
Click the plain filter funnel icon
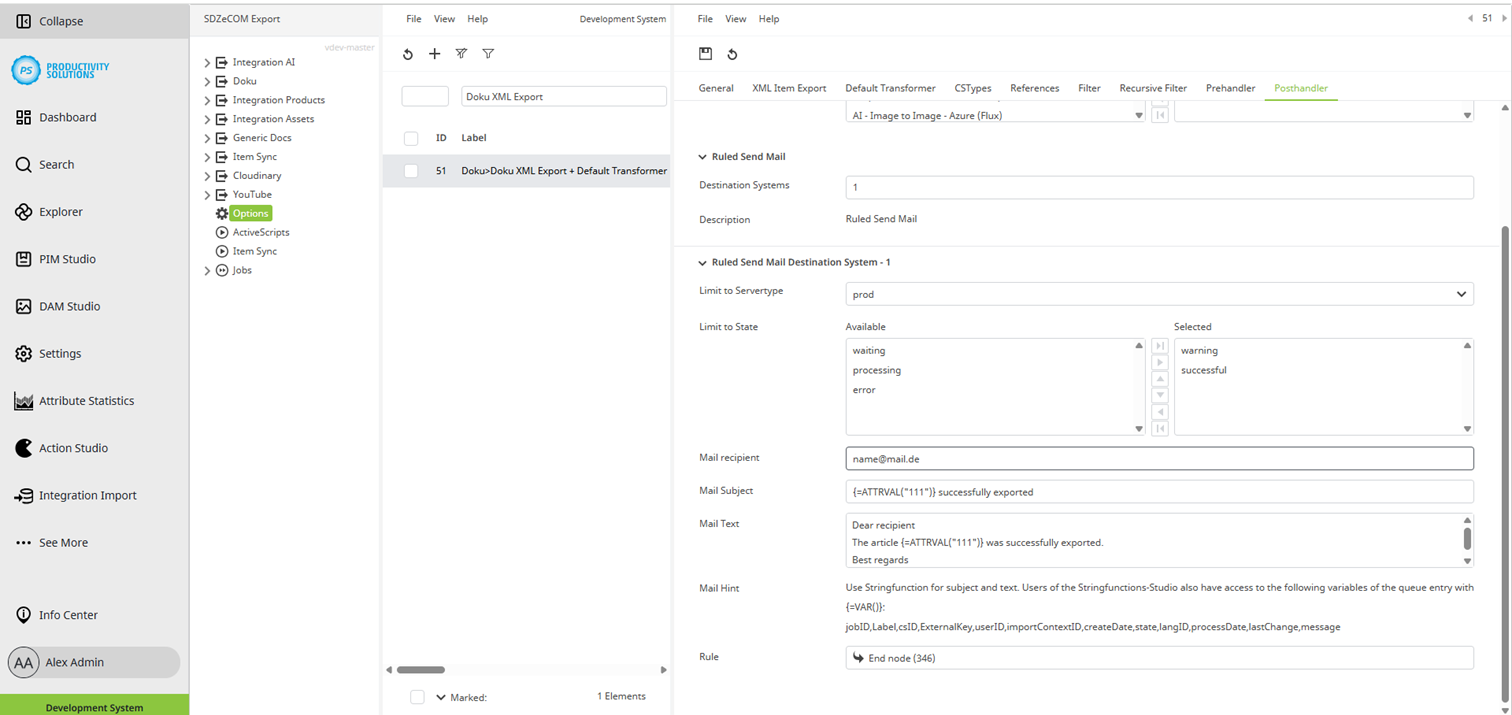pyautogui.click(x=488, y=54)
